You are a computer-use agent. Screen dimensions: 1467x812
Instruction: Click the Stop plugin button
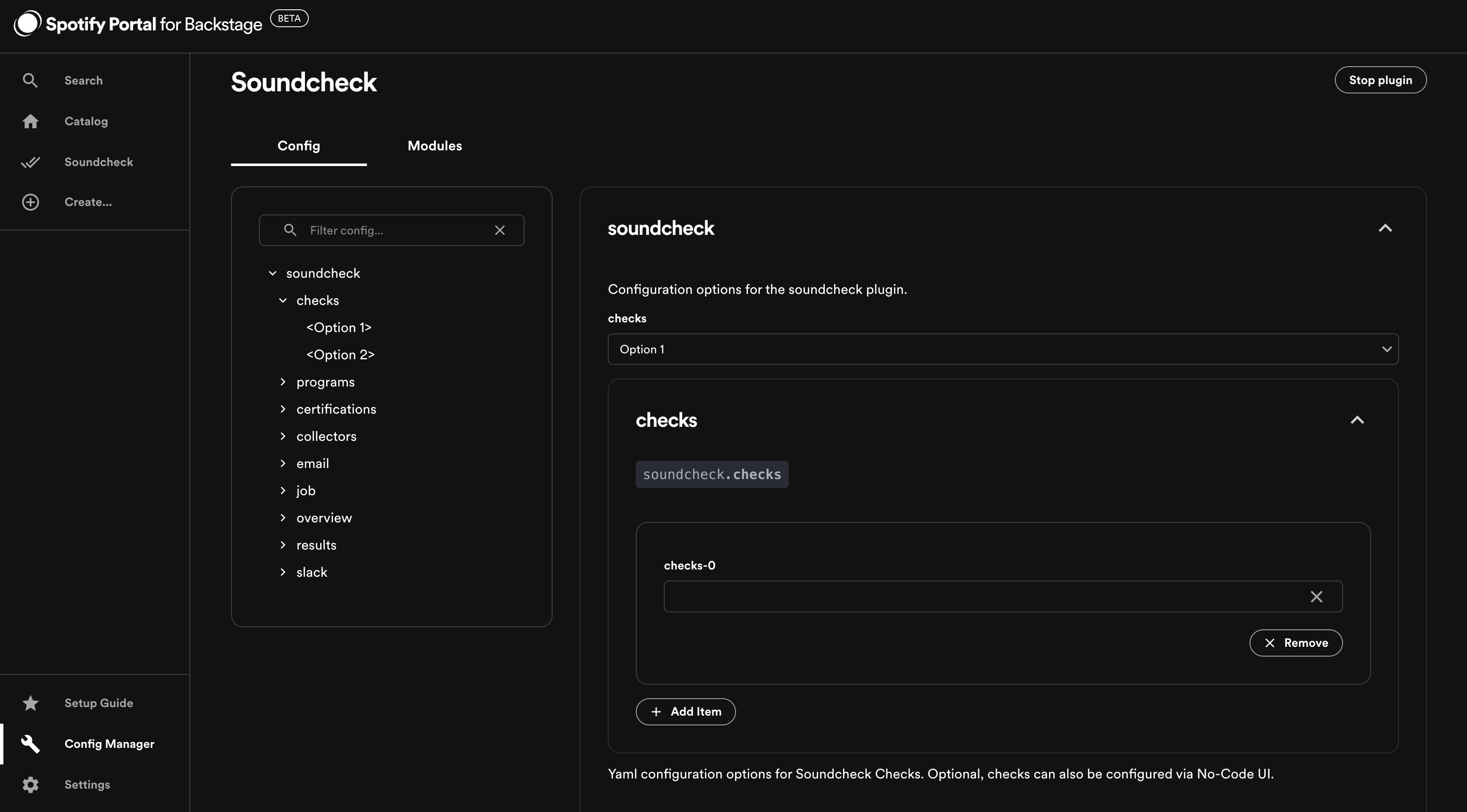[x=1380, y=80]
